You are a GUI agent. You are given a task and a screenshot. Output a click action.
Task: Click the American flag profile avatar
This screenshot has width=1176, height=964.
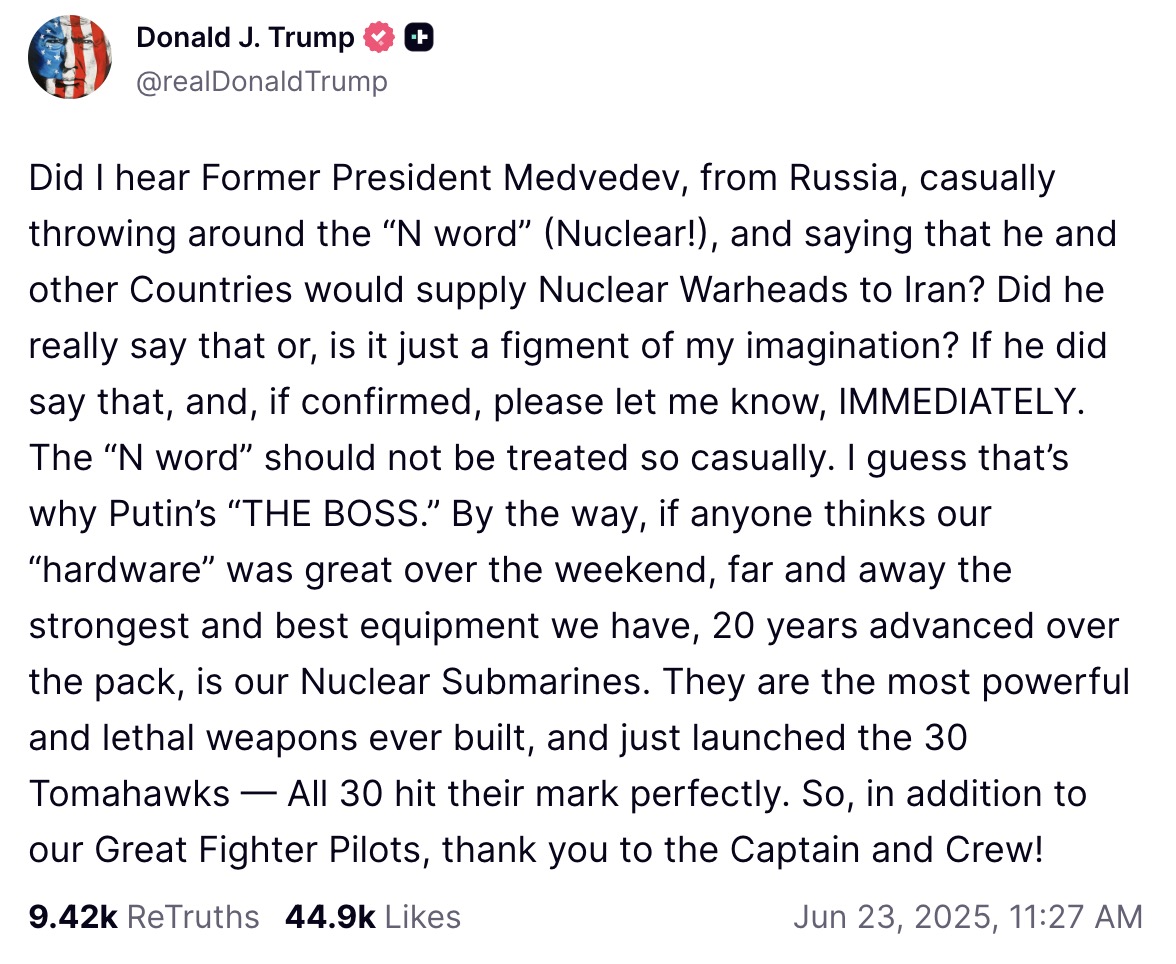pos(69,58)
